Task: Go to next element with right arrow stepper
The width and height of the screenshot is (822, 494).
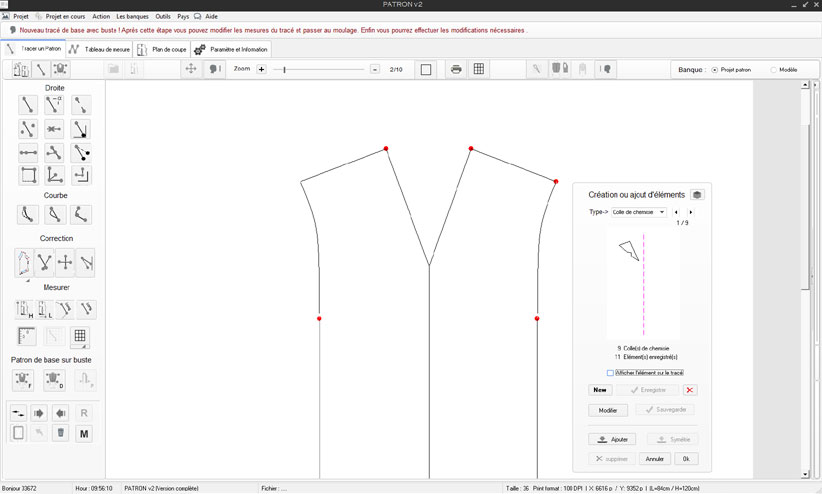Action: (691, 212)
